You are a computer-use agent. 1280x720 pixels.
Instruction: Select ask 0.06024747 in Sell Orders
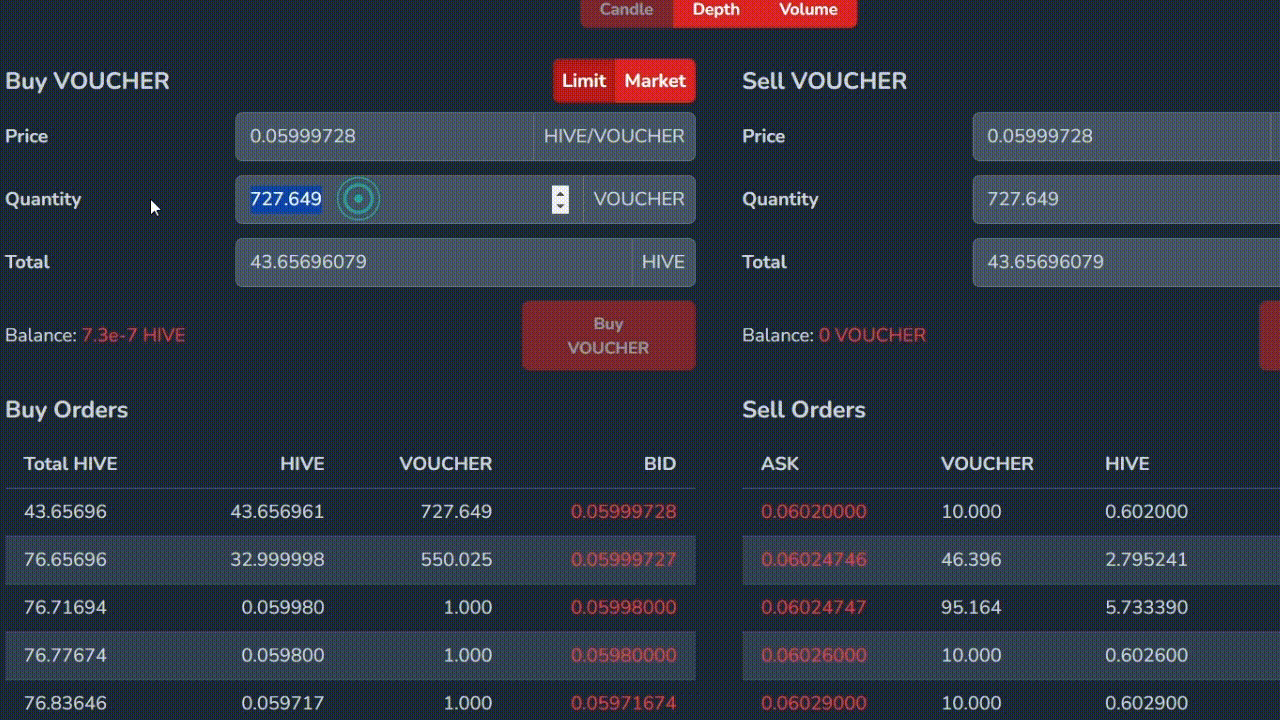click(814, 608)
